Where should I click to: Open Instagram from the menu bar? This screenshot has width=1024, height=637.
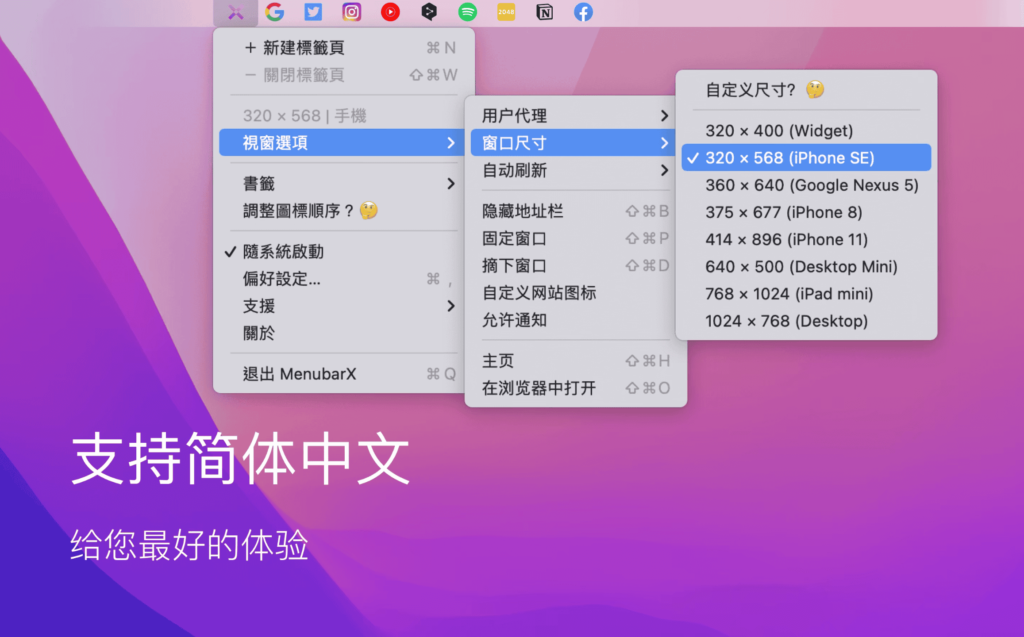point(351,12)
